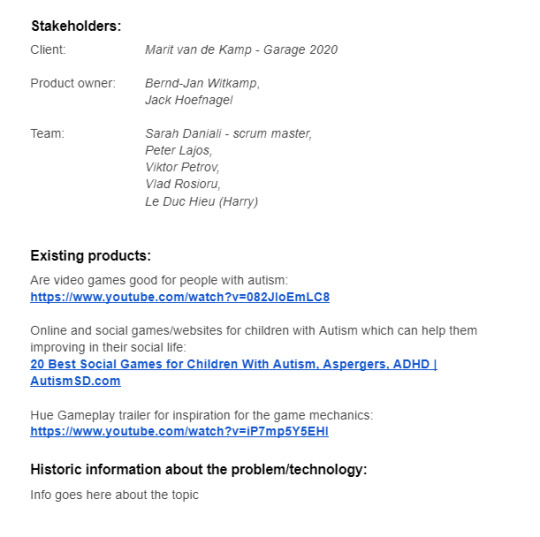
Task: Open the autism video games YouTube link
Action: click(180, 297)
